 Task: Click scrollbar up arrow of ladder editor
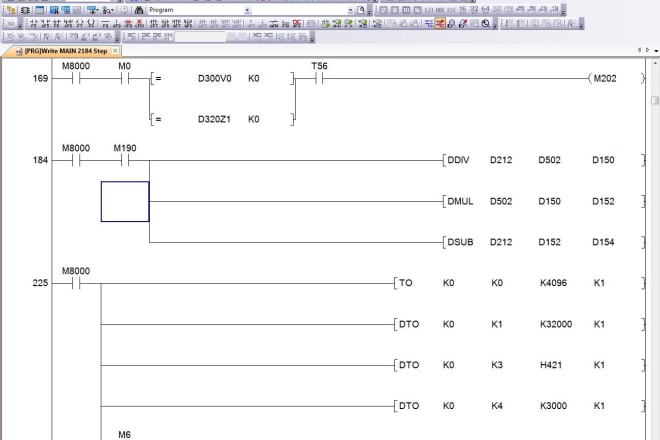tap(655, 63)
